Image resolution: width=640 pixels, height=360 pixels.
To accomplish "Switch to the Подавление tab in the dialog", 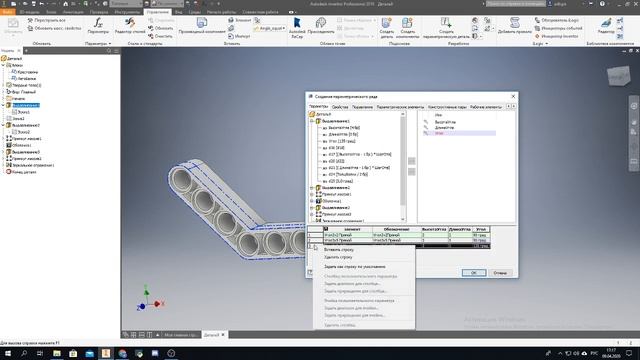I will point(362,107).
